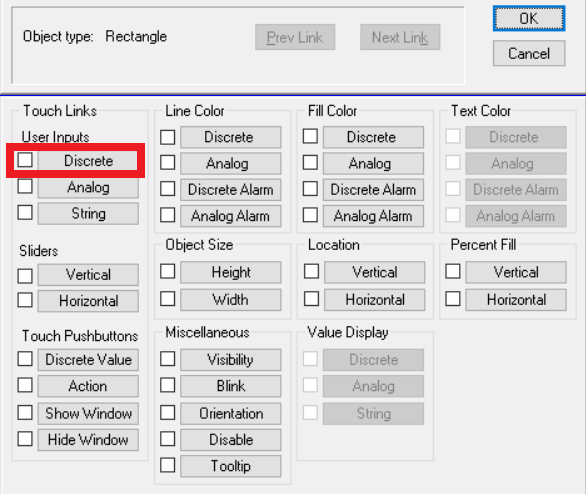The image size is (586, 494).
Task: Tick the Location Vertical checkbox
Action: [x=311, y=271]
